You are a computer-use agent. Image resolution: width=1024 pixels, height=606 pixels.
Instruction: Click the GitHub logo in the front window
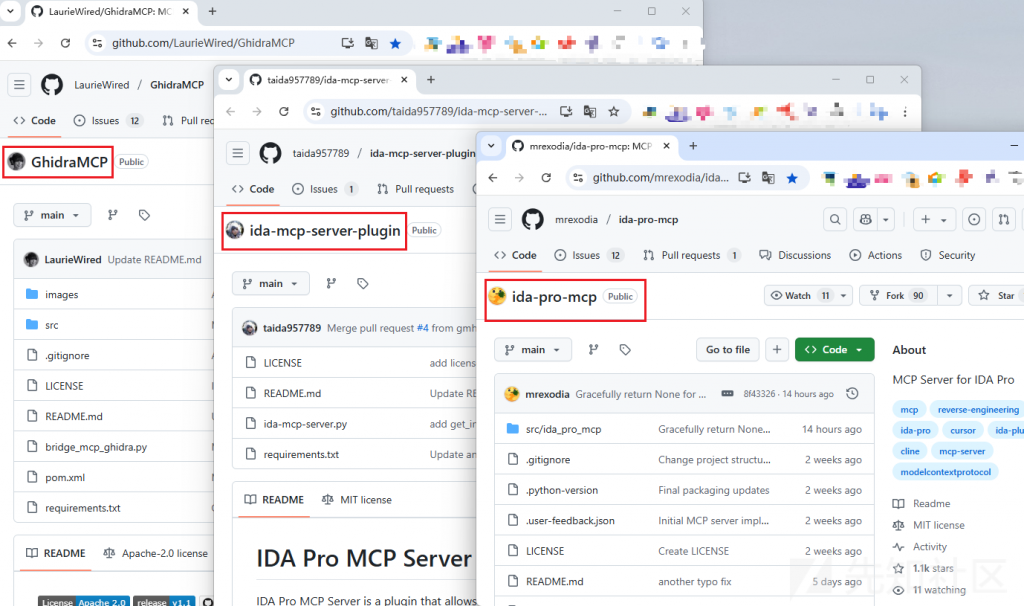coord(532,220)
